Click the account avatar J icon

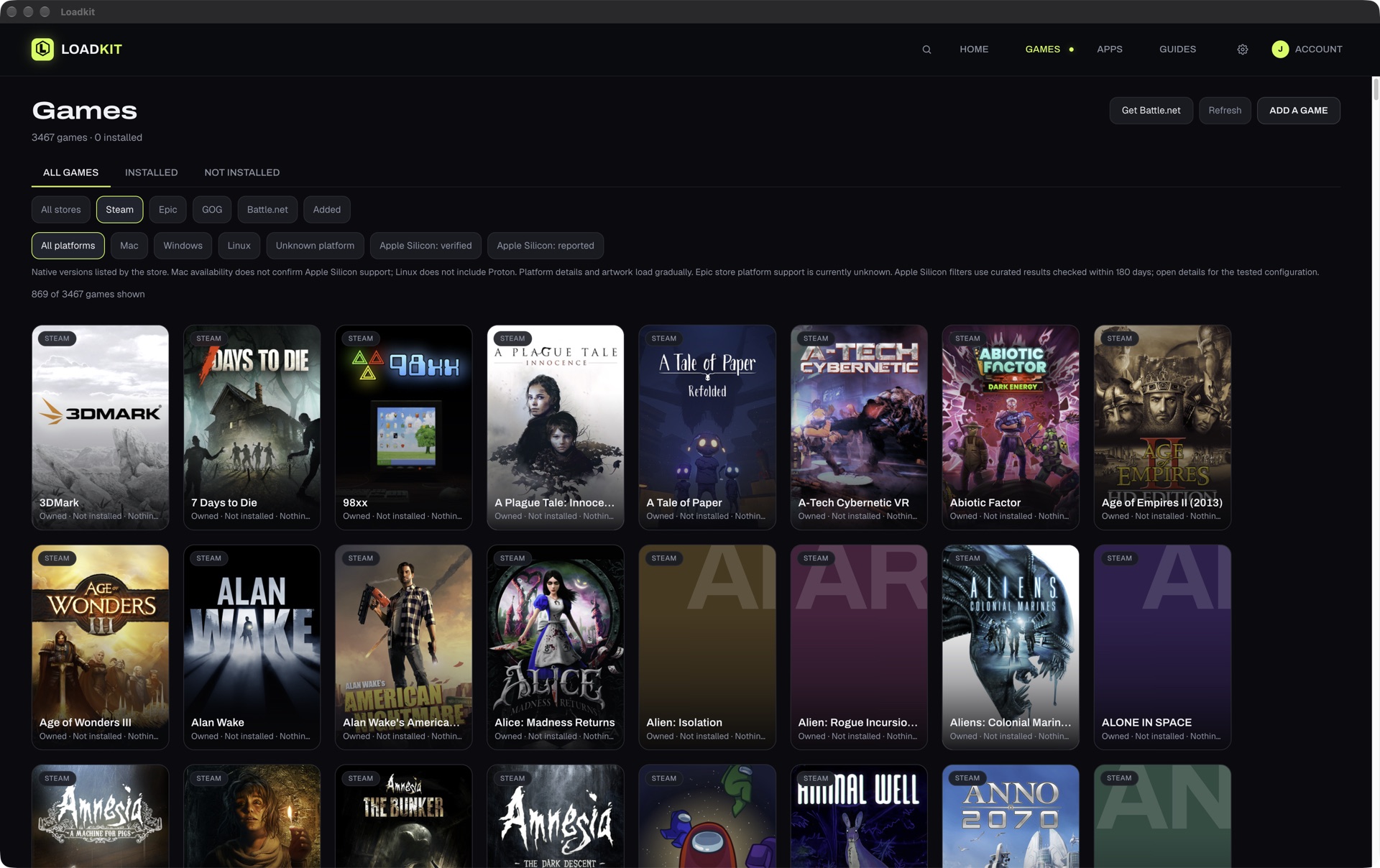click(x=1280, y=49)
